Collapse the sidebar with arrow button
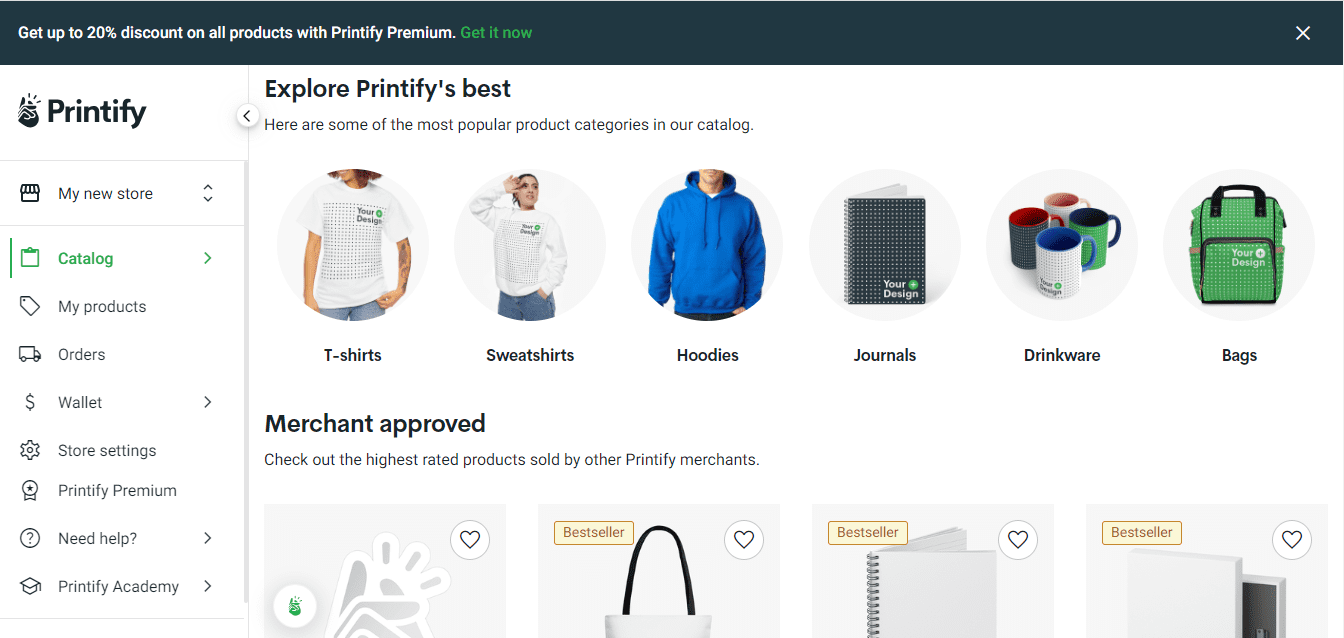Screen dimensions: 1344x638 click(247, 116)
